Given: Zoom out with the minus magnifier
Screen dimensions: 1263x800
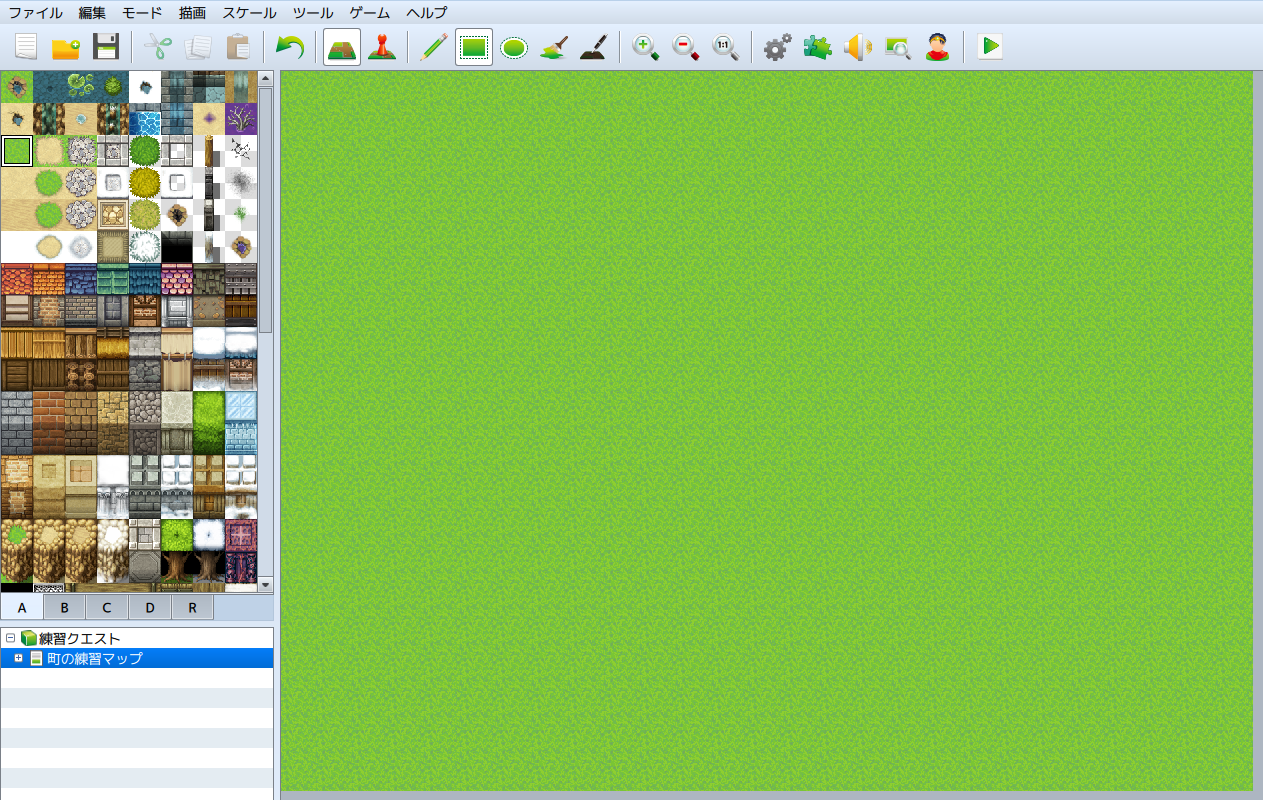Looking at the screenshot, I should (686, 47).
